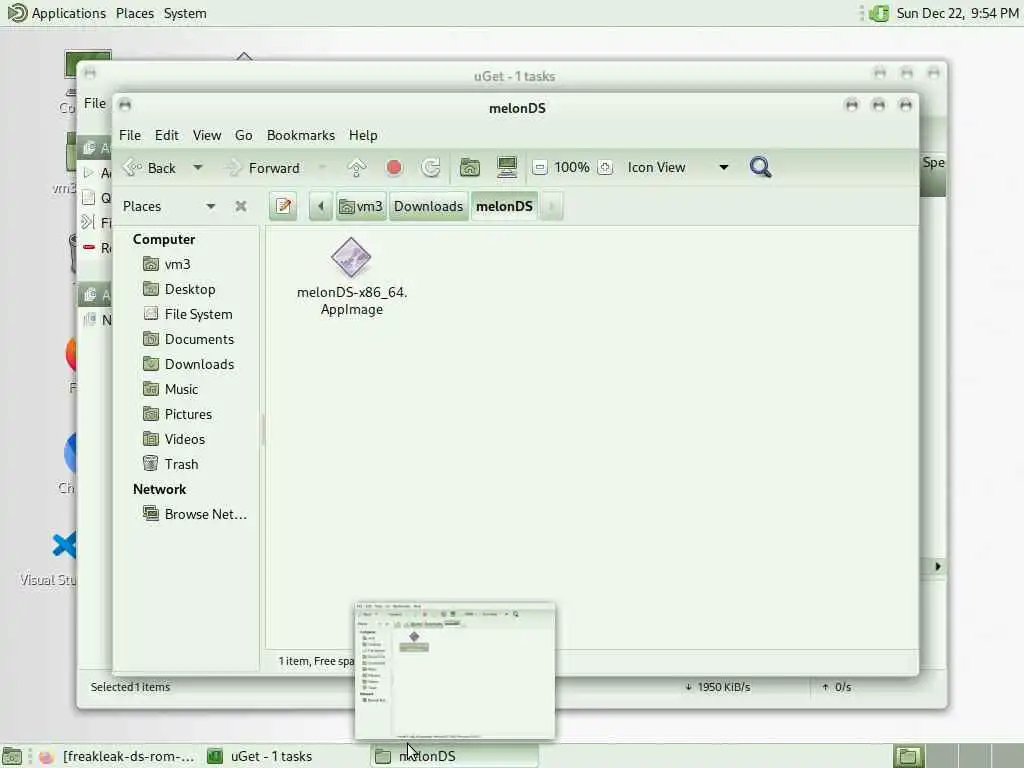
Task: Click the uGet download speed 1950 KiB/s
Action: 718,687
